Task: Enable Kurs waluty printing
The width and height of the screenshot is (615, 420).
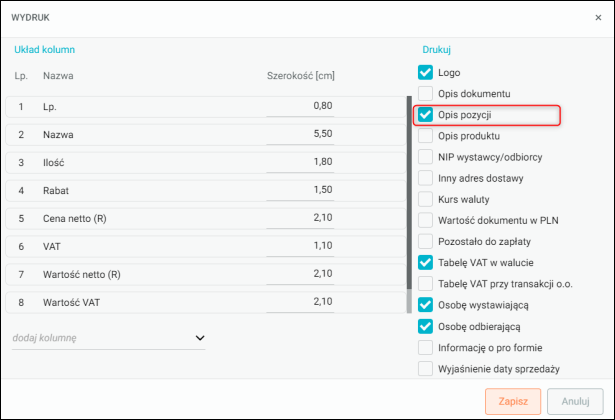Action: tap(426, 199)
